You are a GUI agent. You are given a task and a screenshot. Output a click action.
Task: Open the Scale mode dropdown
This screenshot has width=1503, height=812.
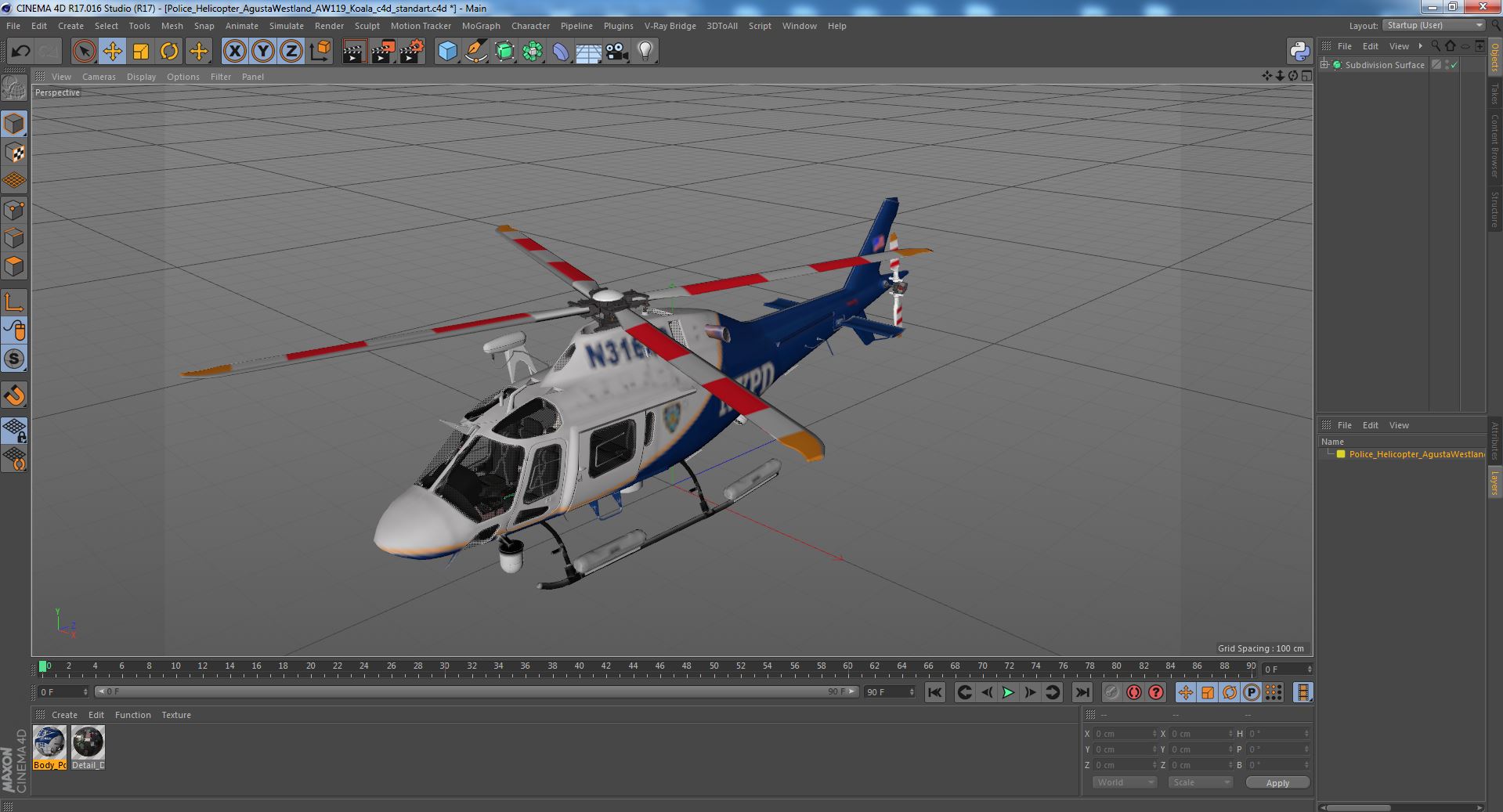tap(1200, 782)
